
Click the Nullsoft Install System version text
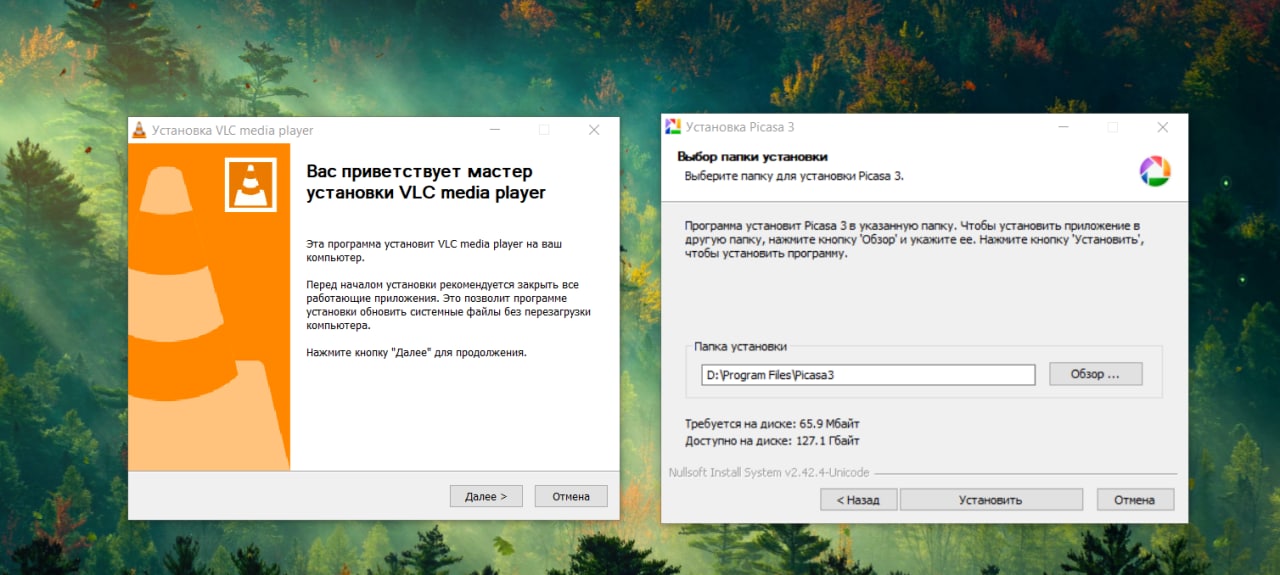[769, 472]
